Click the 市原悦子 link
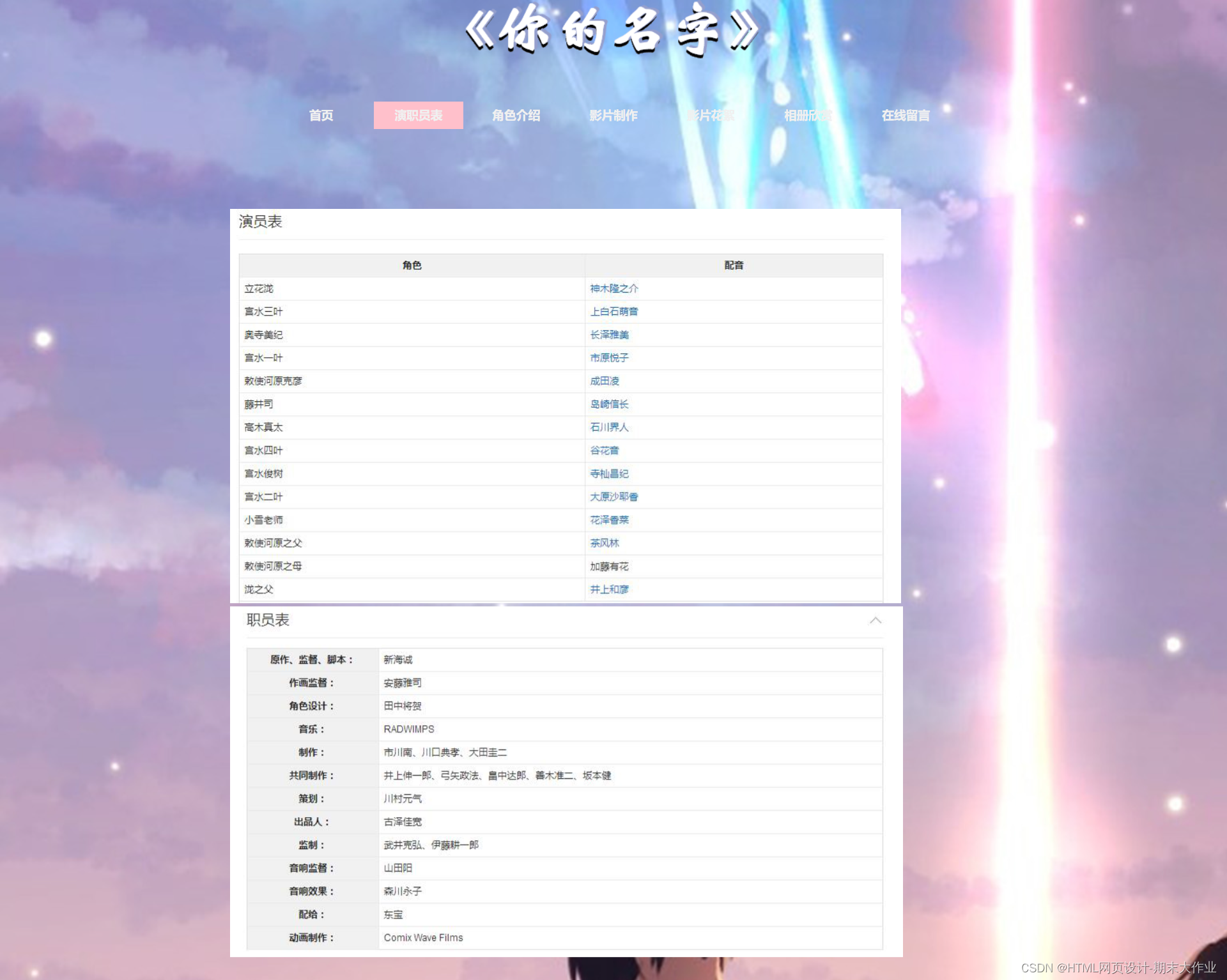The width and height of the screenshot is (1227, 980). [609, 358]
